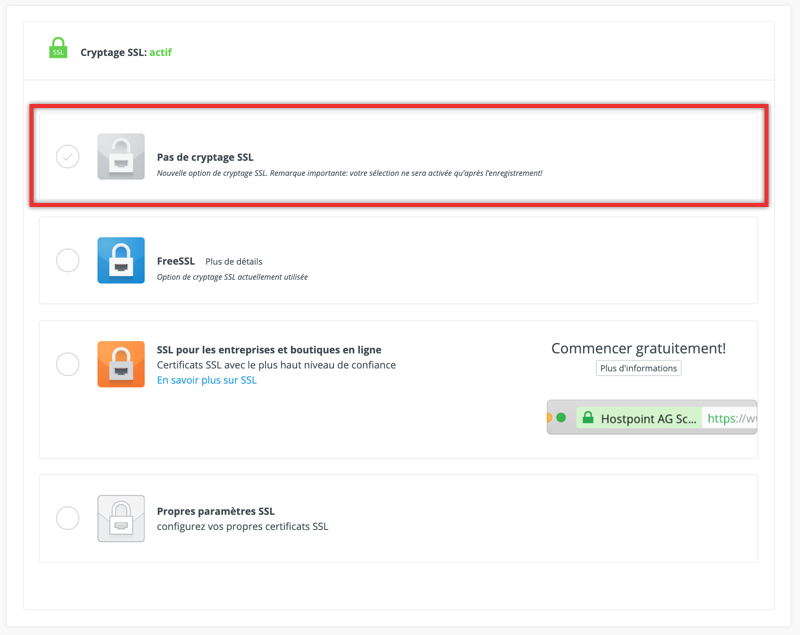Select the Pas de cryptage SSL radio button

pyautogui.click(x=67, y=157)
